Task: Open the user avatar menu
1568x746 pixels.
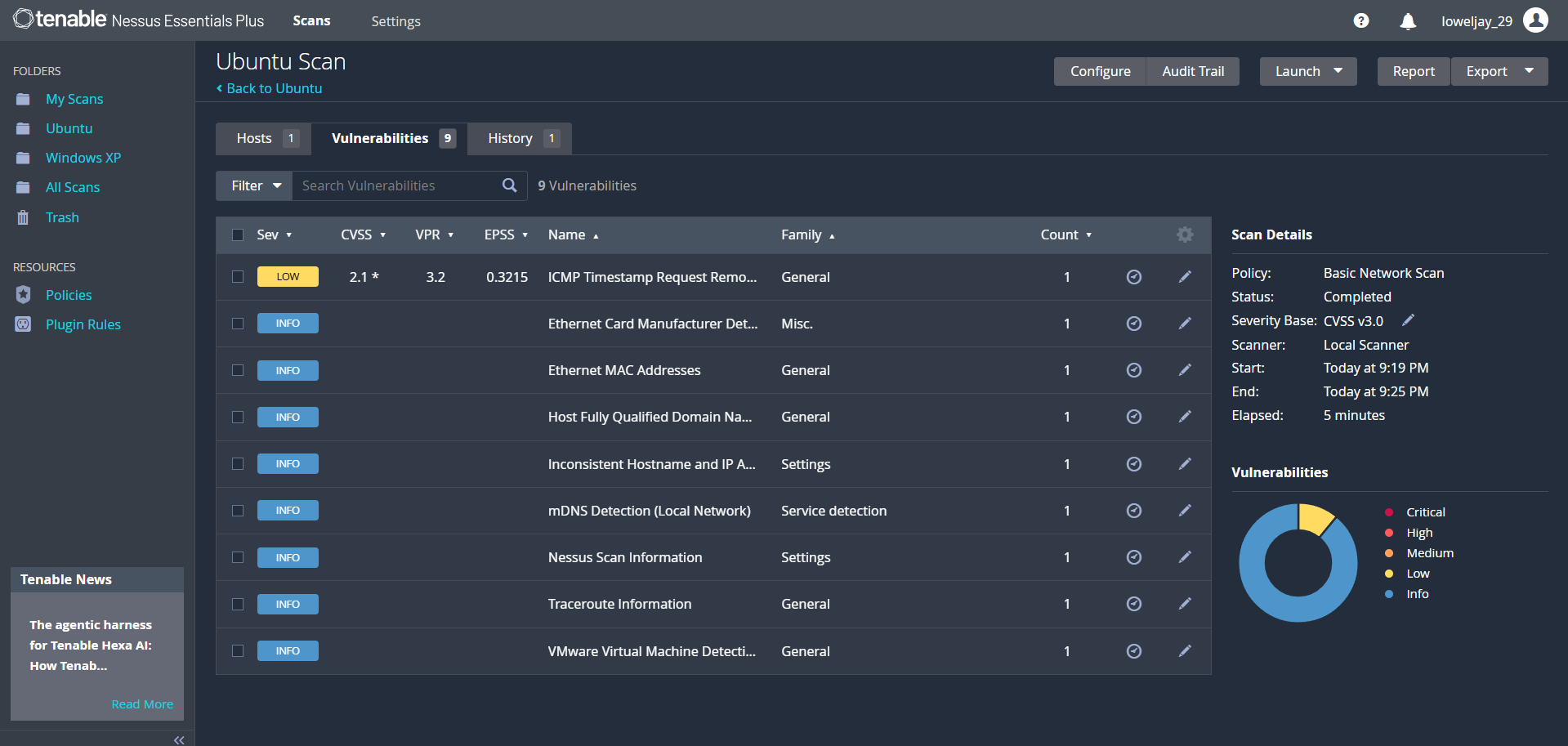Action: [x=1535, y=20]
